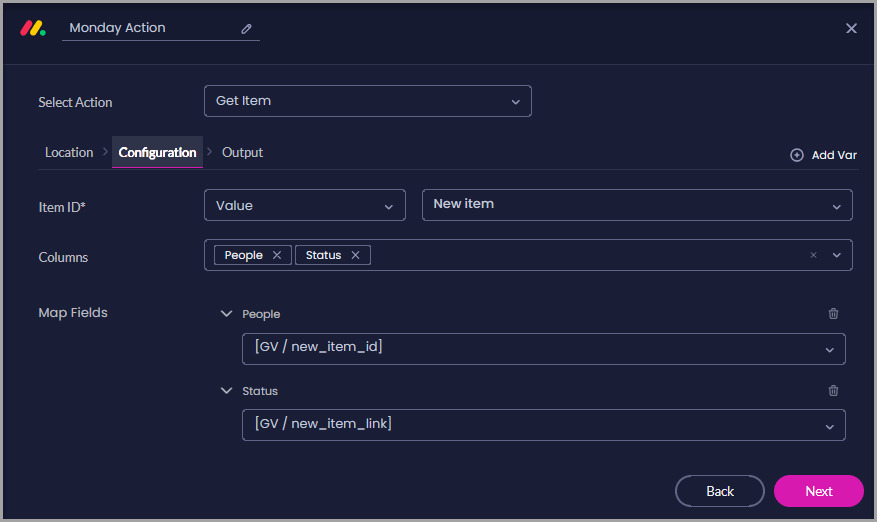
Task: Click the Next button
Action: (819, 491)
